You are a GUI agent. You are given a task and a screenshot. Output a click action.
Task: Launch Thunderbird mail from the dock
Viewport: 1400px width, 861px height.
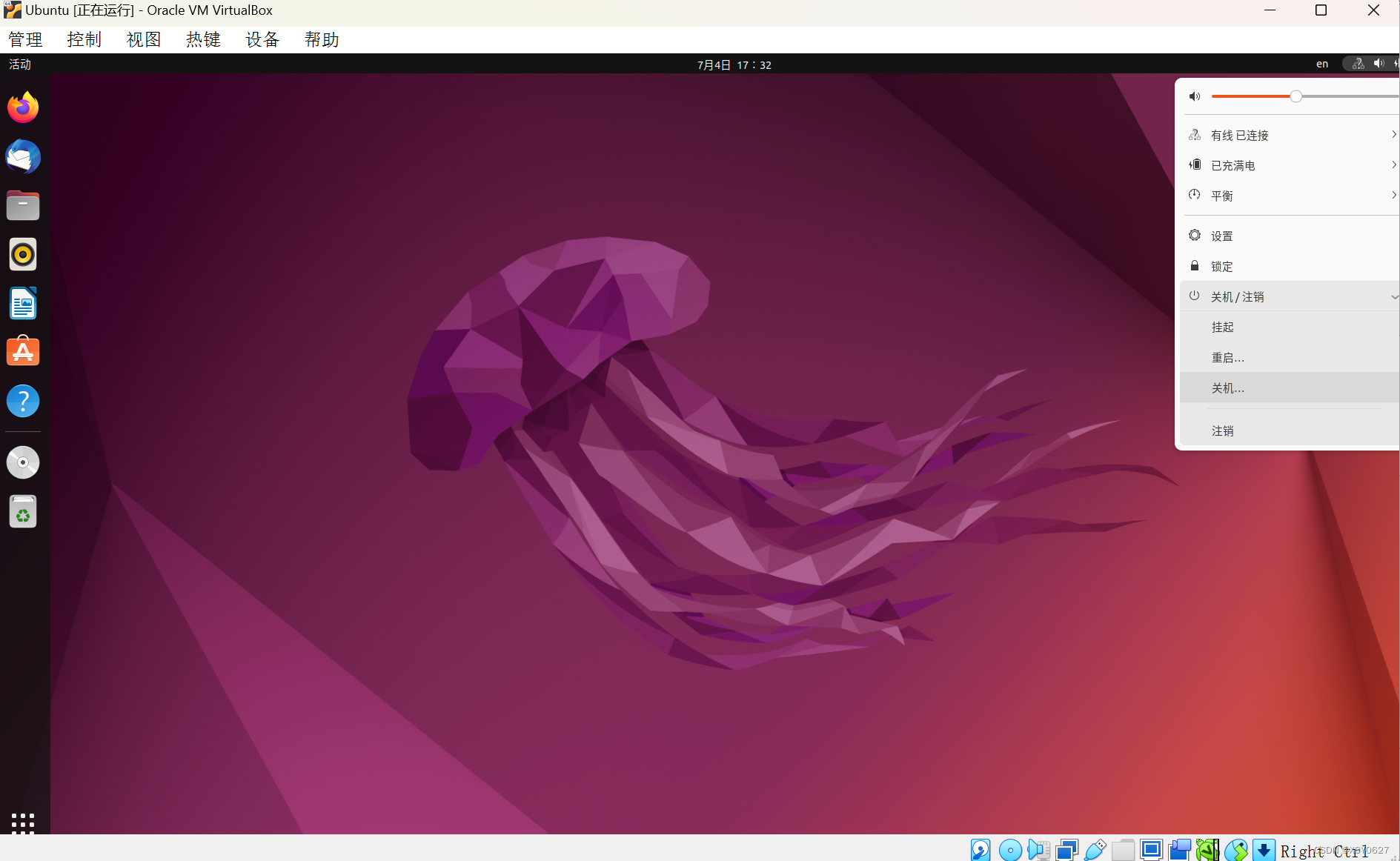click(x=23, y=156)
